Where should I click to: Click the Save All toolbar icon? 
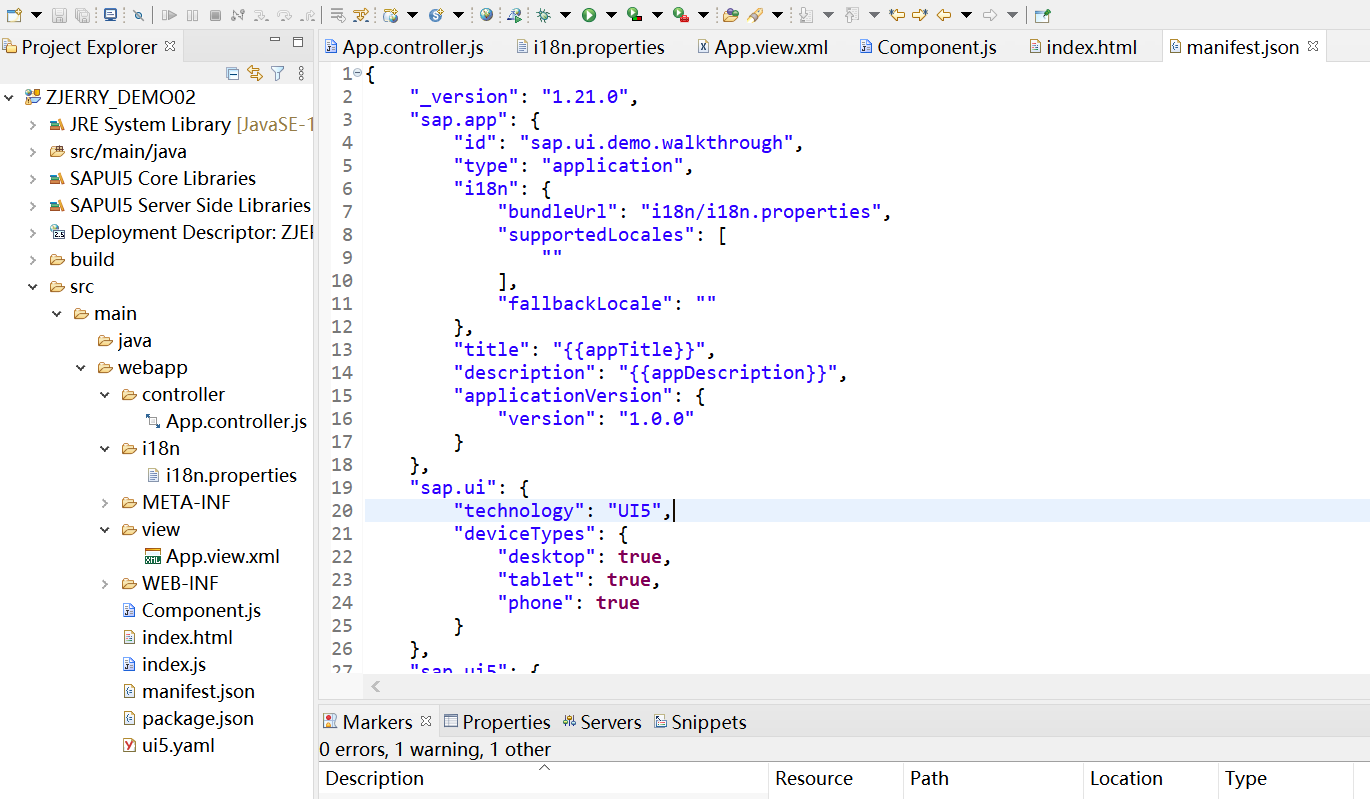[x=80, y=15]
